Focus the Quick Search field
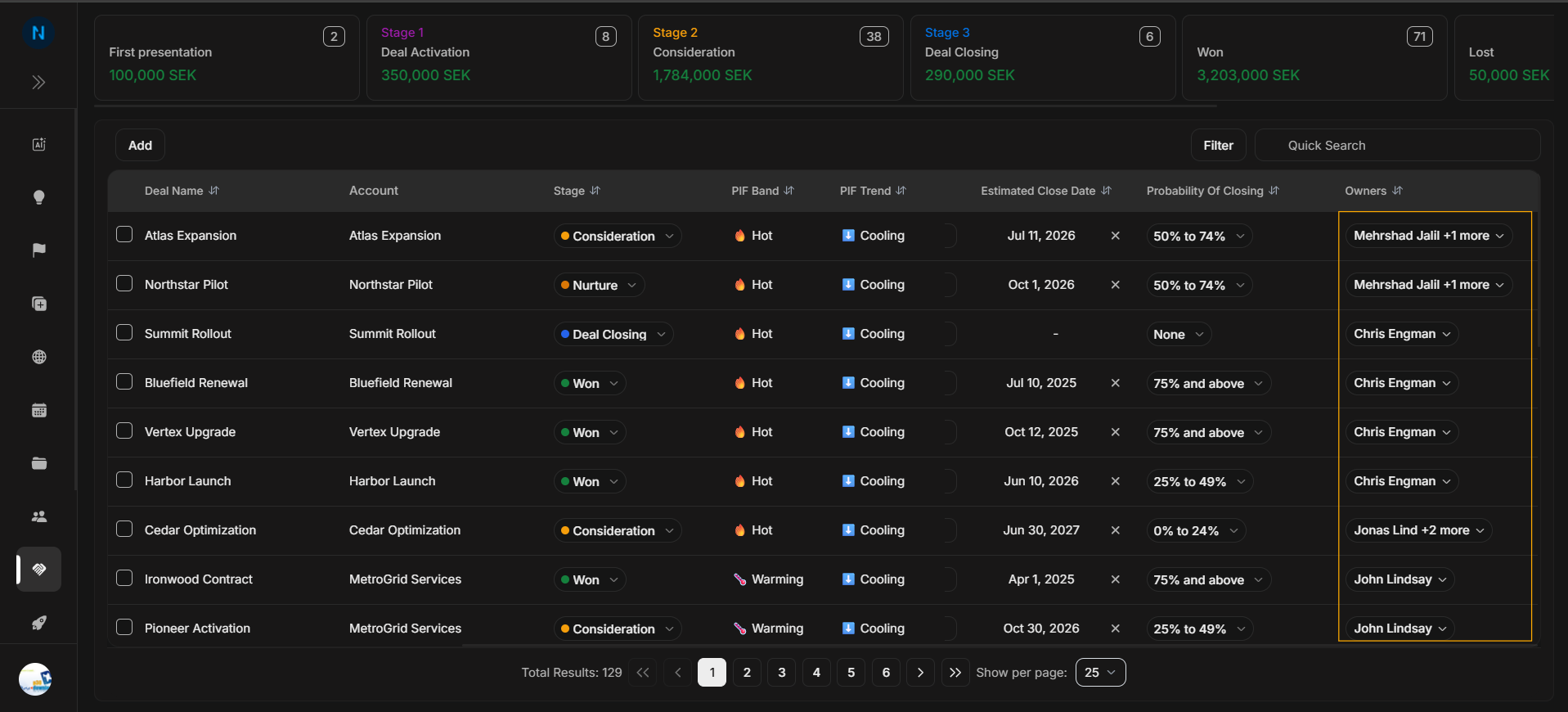The height and width of the screenshot is (712, 1568). [1397, 145]
